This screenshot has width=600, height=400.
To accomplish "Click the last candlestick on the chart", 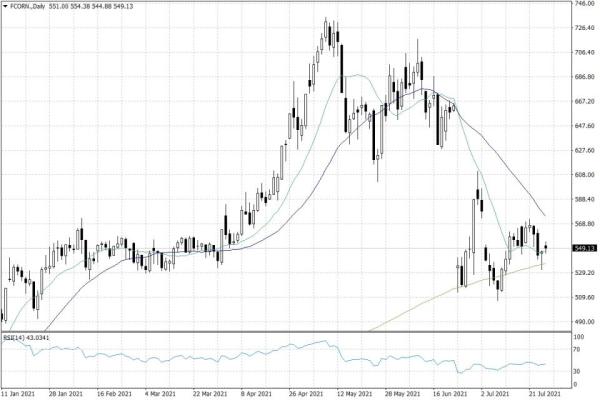I will 546,248.
